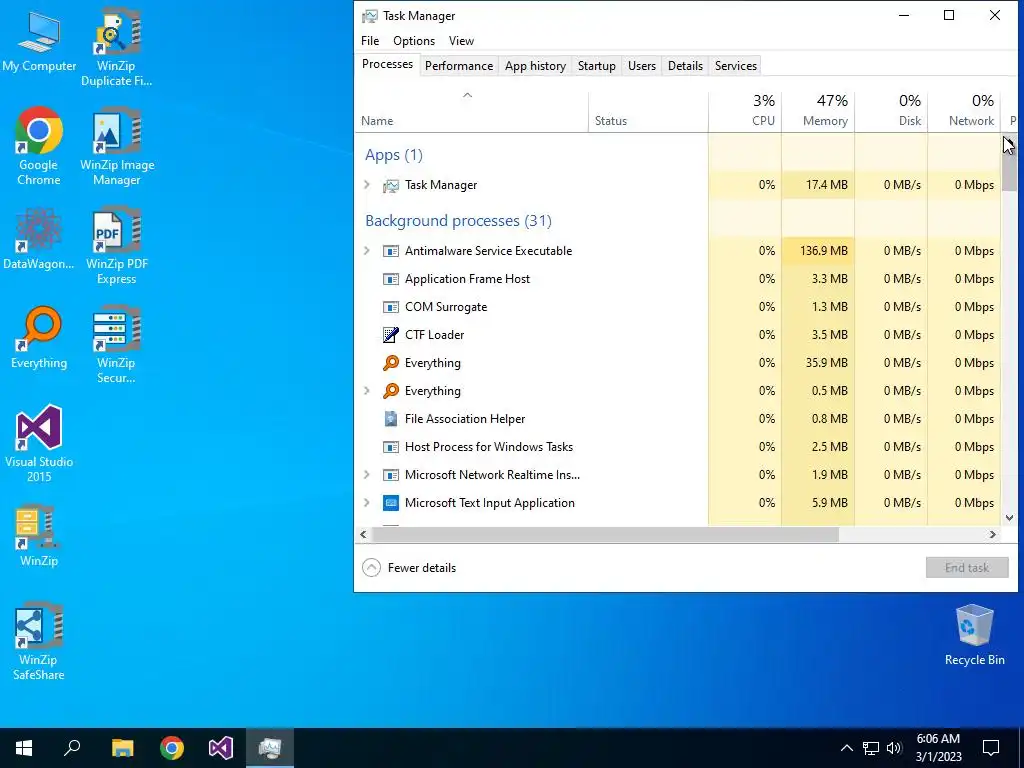Open the network icon in system tray

[871, 748]
